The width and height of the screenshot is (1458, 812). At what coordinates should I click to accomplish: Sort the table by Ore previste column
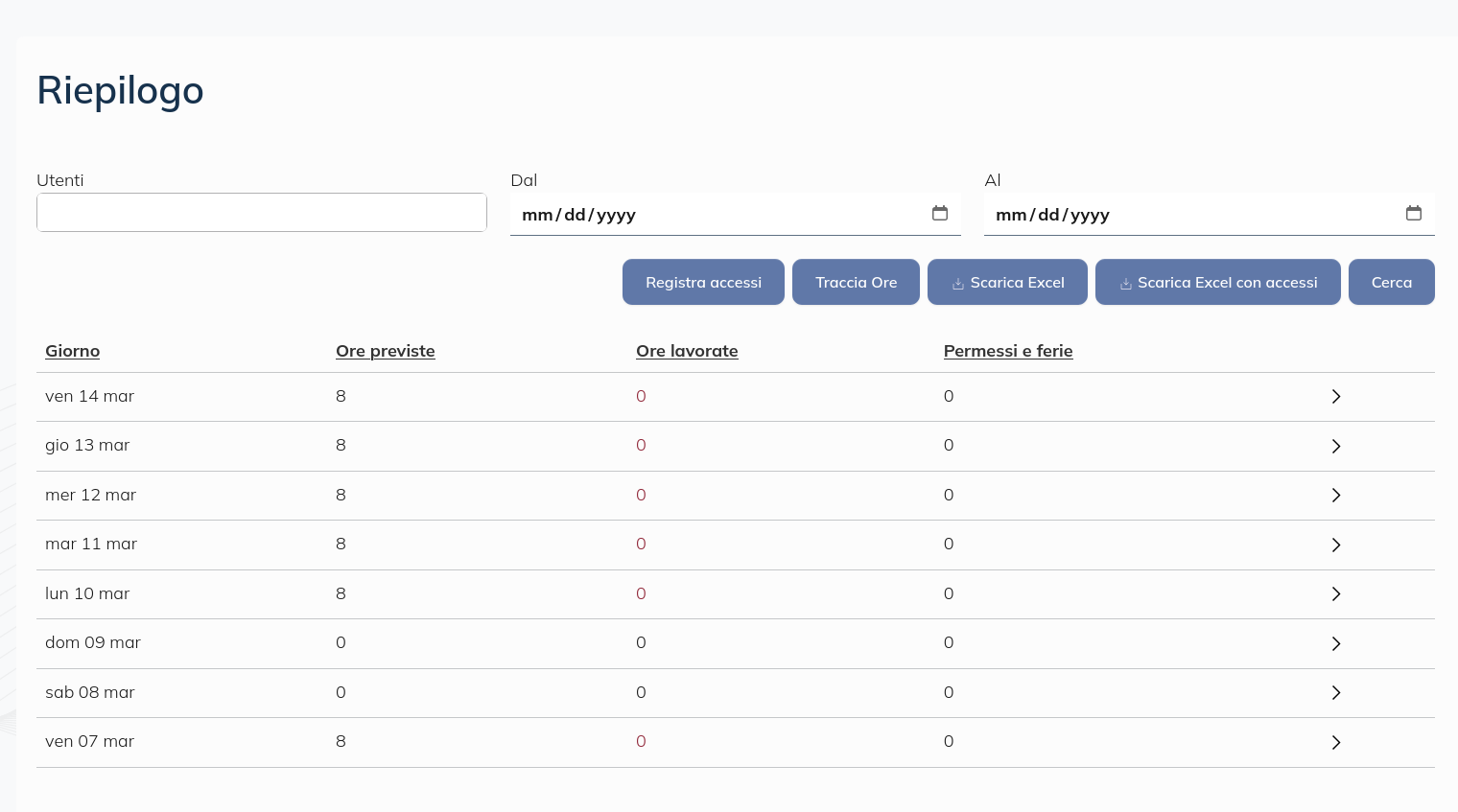(x=386, y=351)
